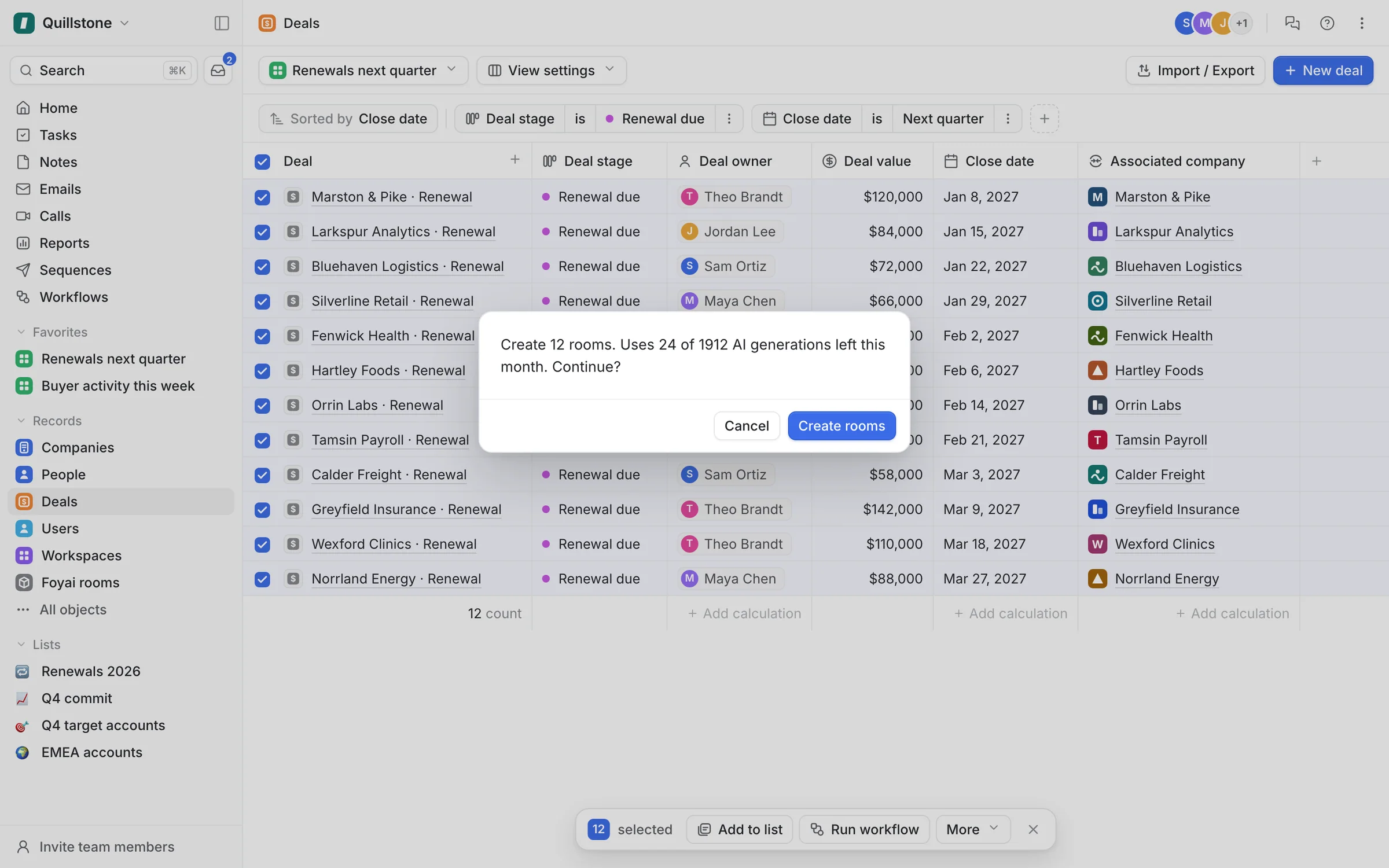Click the Norrland Energy company logo

coord(1097,579)
